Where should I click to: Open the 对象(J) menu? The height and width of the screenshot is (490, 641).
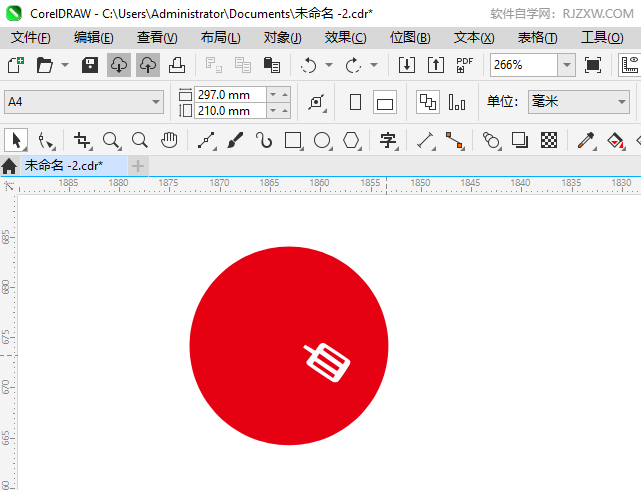[x=282, y=38]
